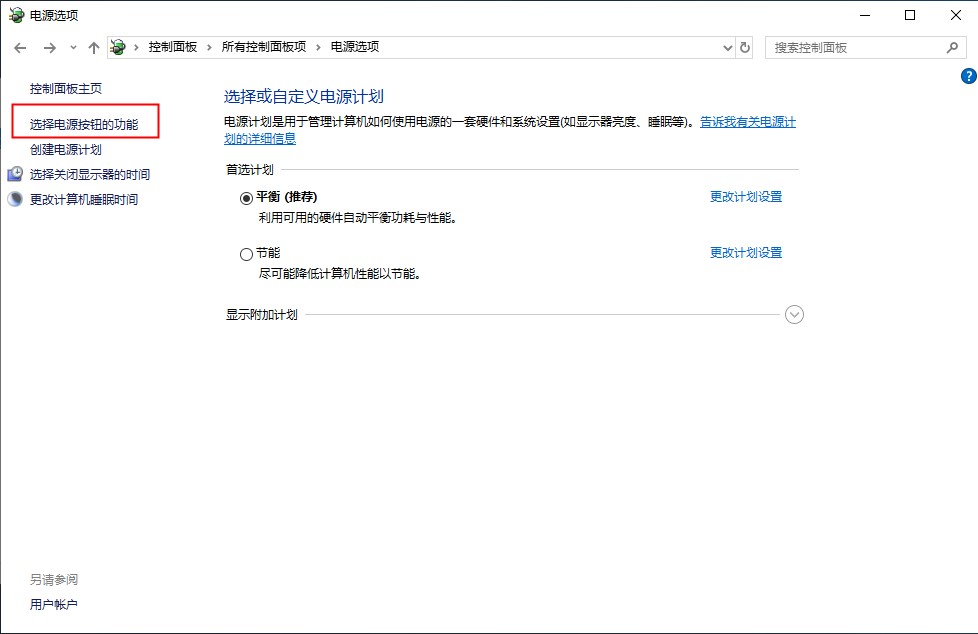Expand 显示附加计划 section

click(x=795, y=315)
